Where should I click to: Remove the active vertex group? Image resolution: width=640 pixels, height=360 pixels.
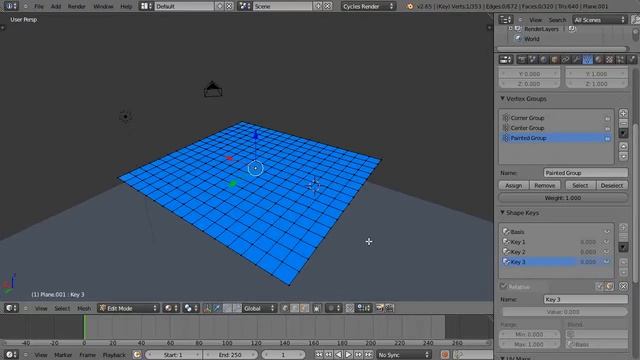[623, 123]
